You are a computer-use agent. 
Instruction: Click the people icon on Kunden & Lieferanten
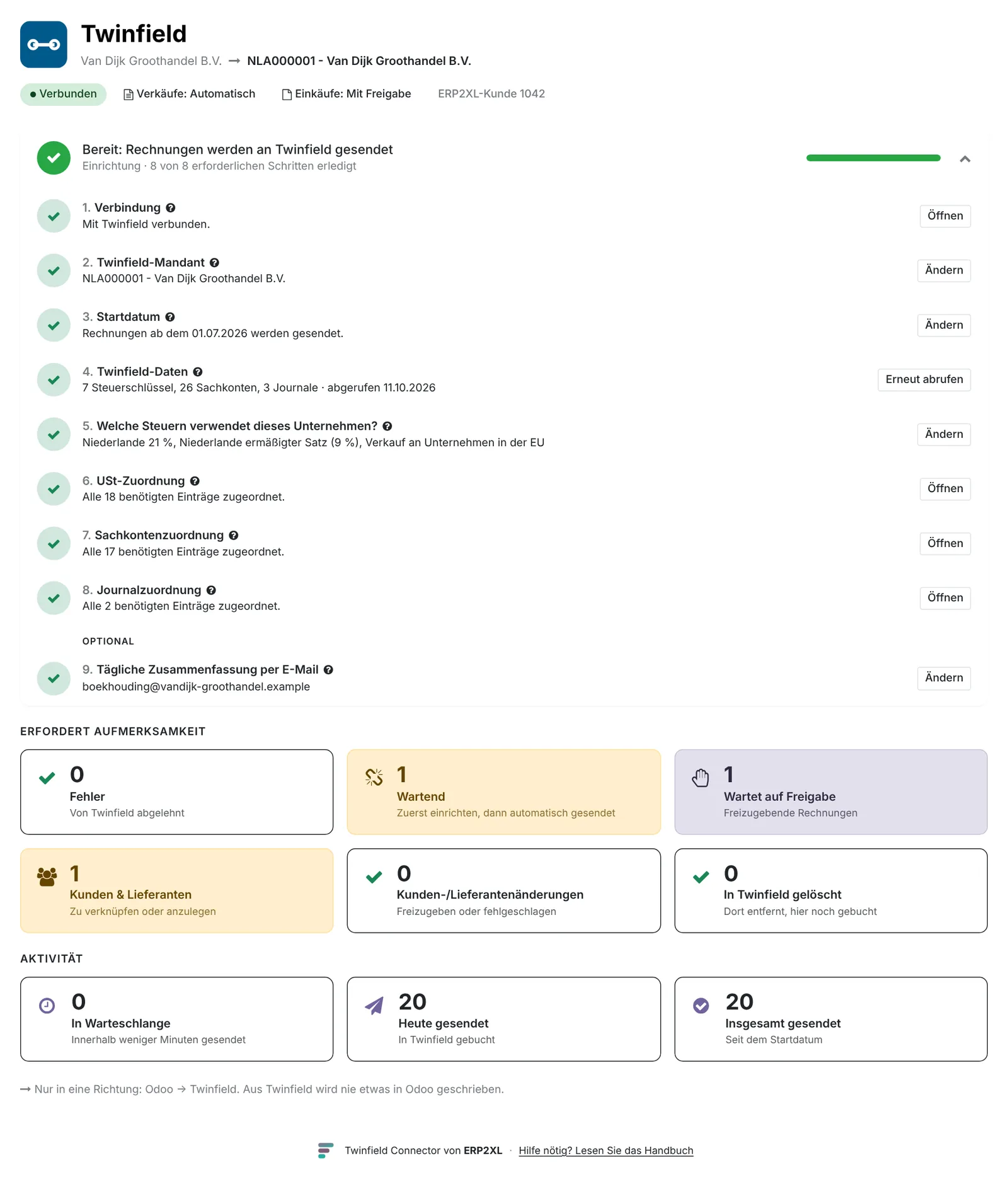pos(47,877)
